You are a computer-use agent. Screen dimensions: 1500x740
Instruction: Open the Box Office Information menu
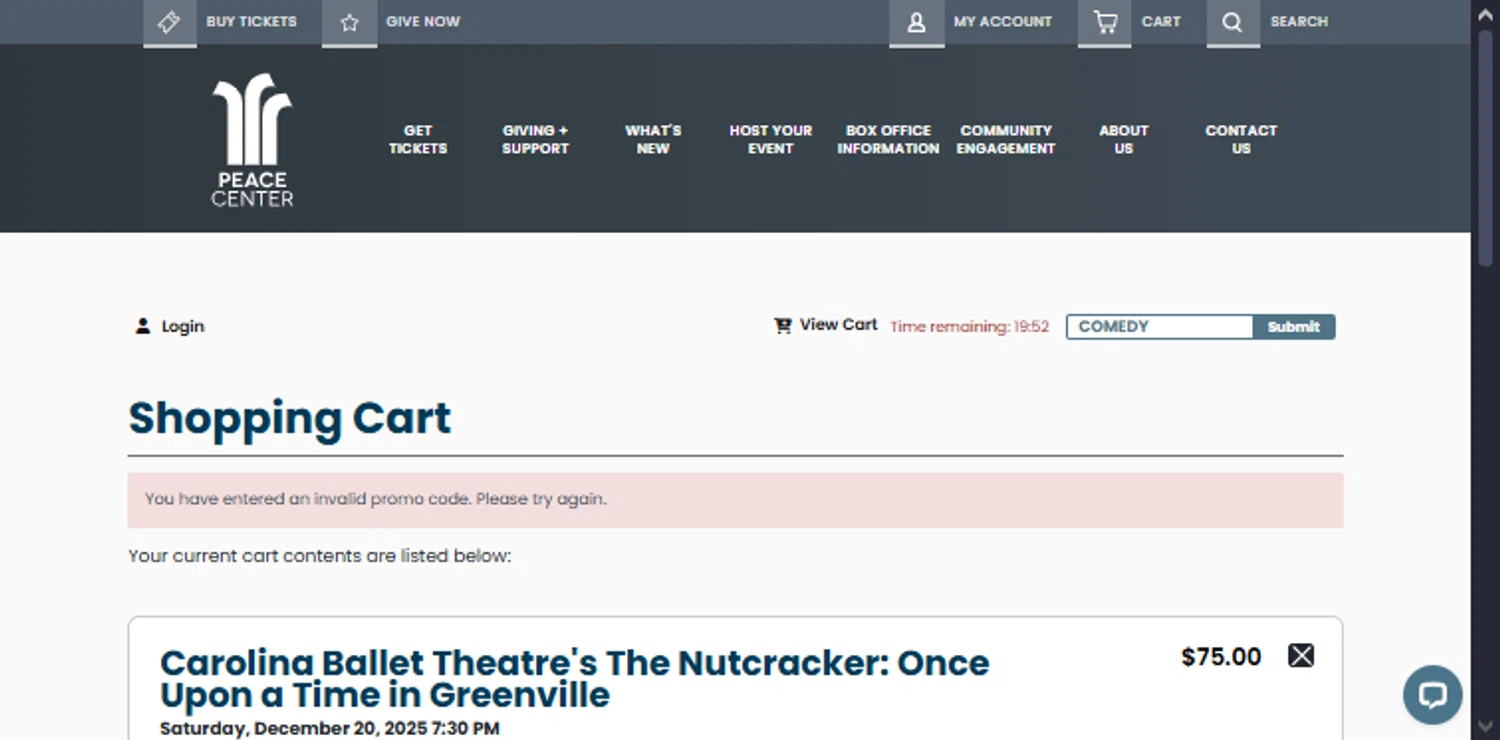tap(888, 139)
